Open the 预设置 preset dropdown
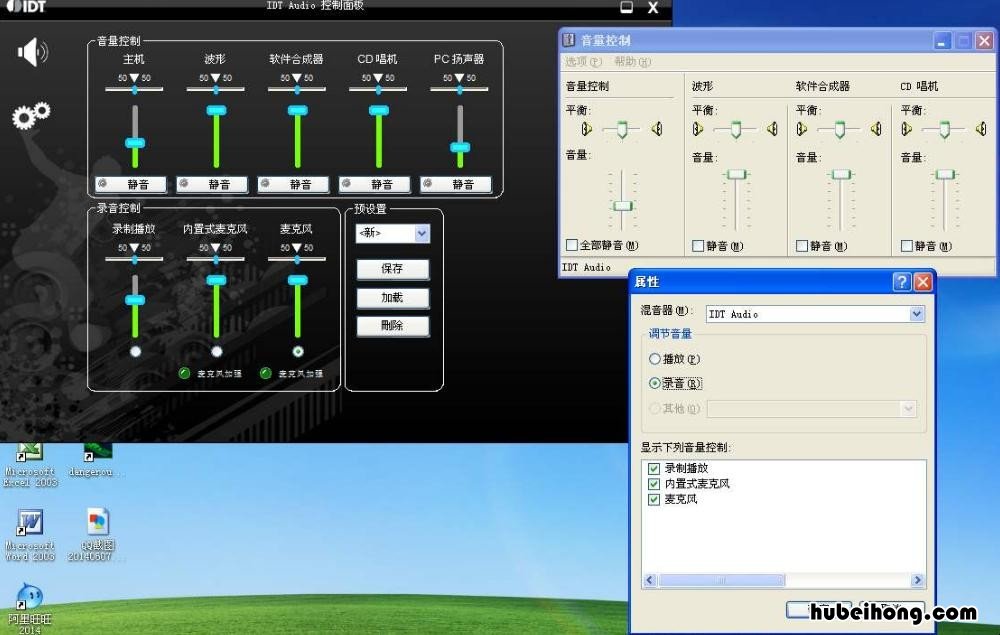Screen dimensions: 1000x635 pos(422,233)
